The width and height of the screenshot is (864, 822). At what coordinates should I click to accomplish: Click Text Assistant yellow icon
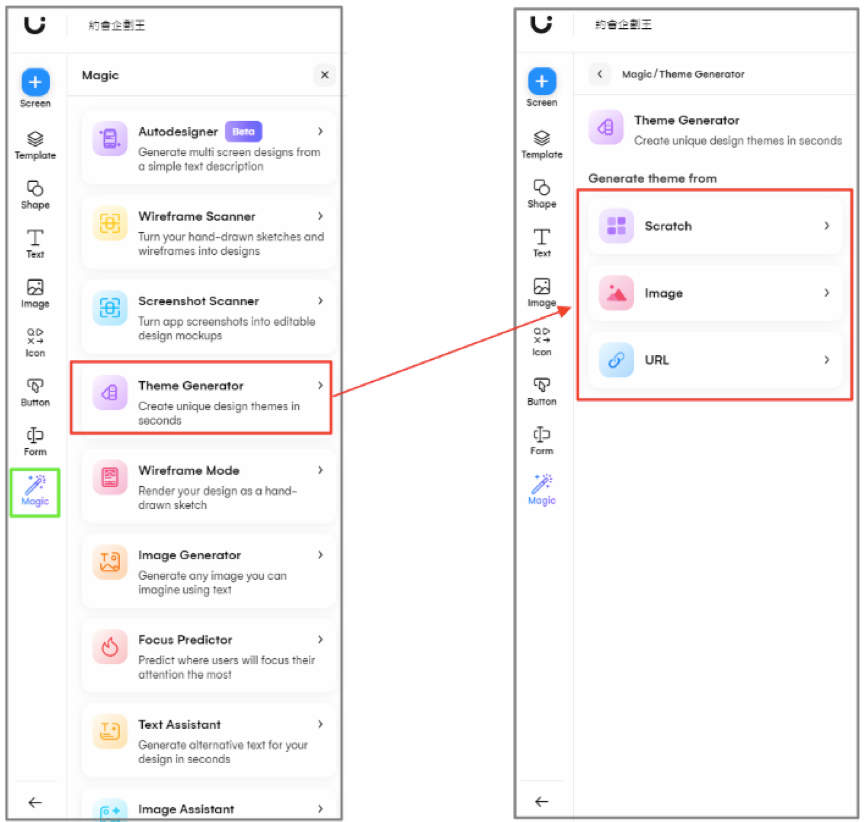[x=110, y=732]
